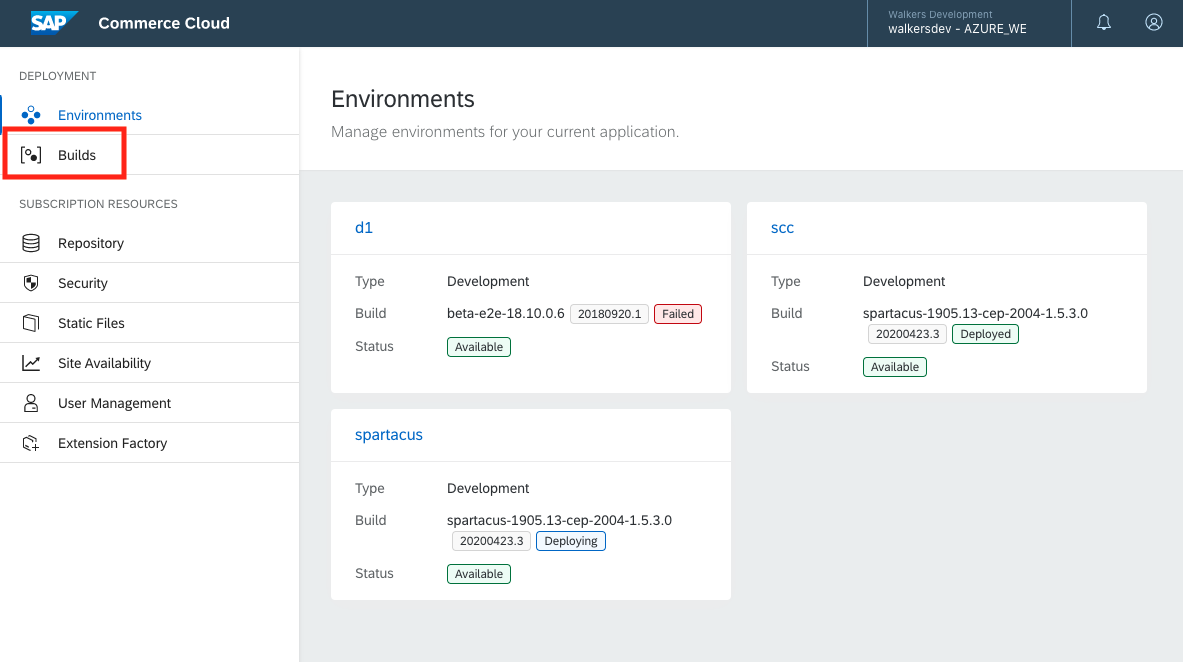Click the Available status in spartacus card

point(478,574)
